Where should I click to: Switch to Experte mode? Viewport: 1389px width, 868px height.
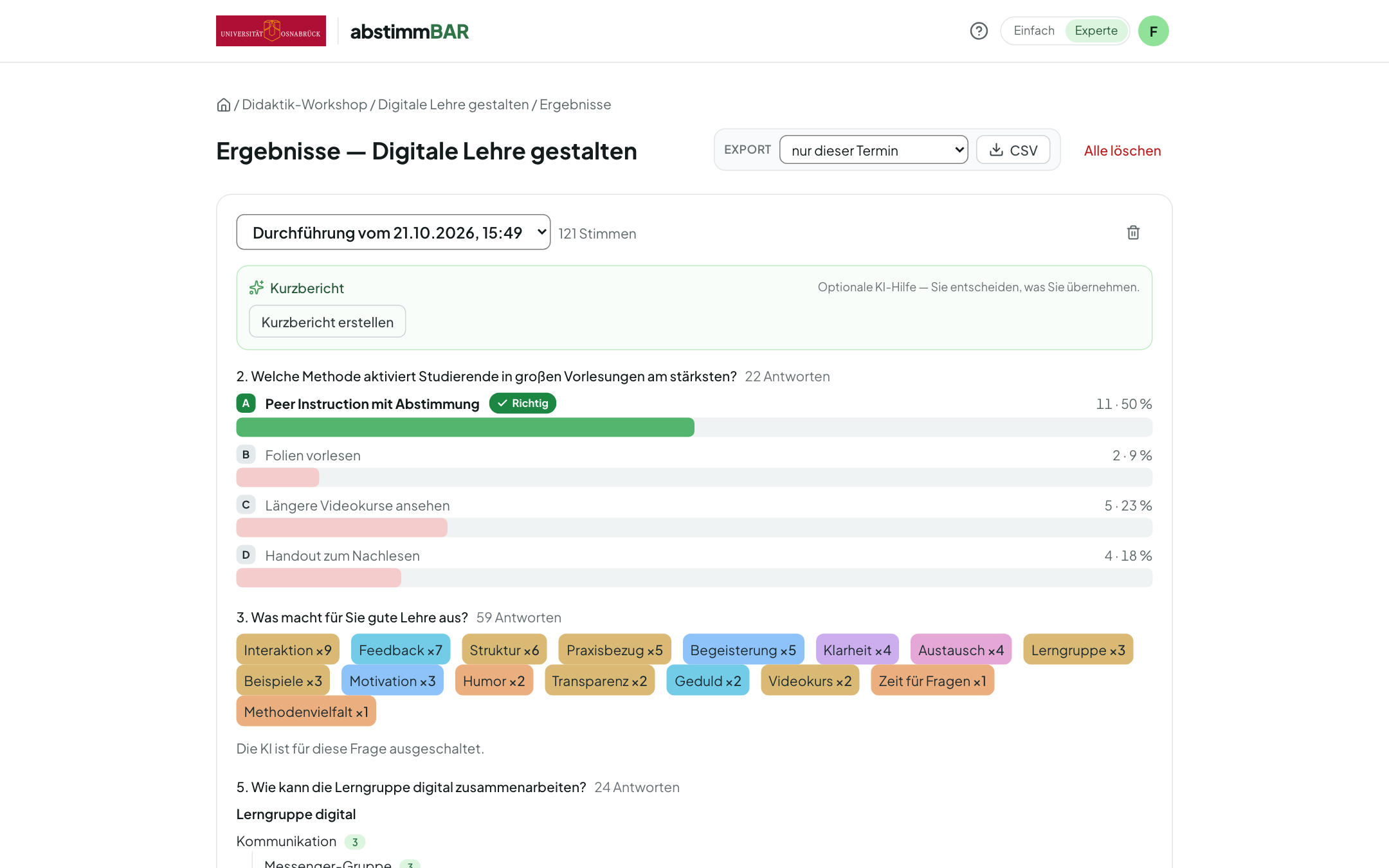[1096, 31]
